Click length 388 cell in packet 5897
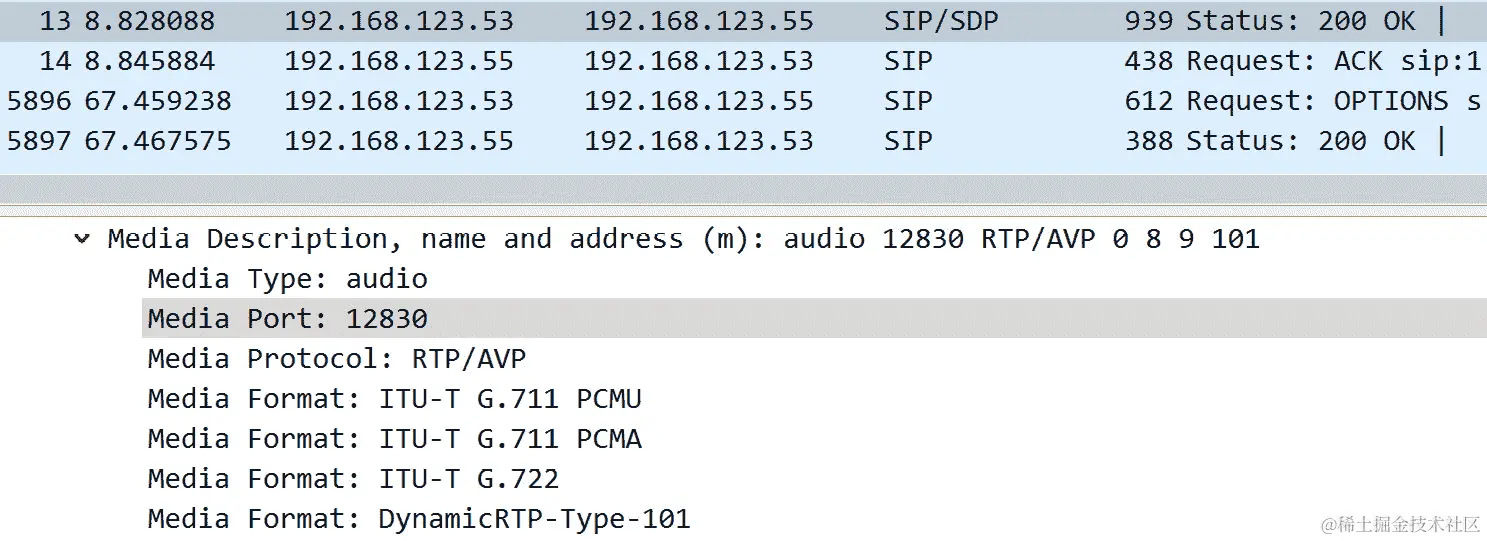Viewport: 1487px width, 541px height. (1149, 141)
